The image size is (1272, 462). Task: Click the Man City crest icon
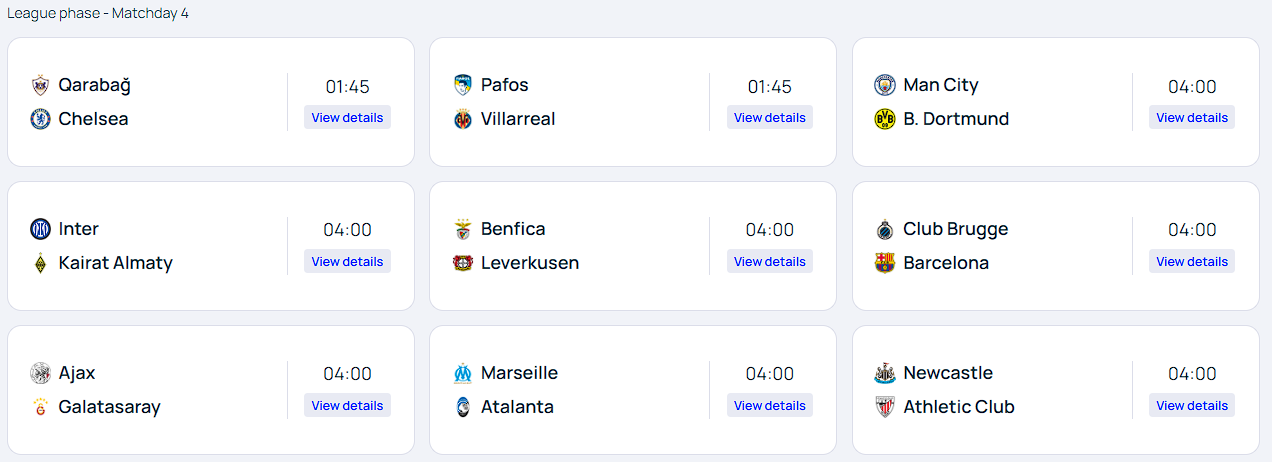tap(884, 85)
